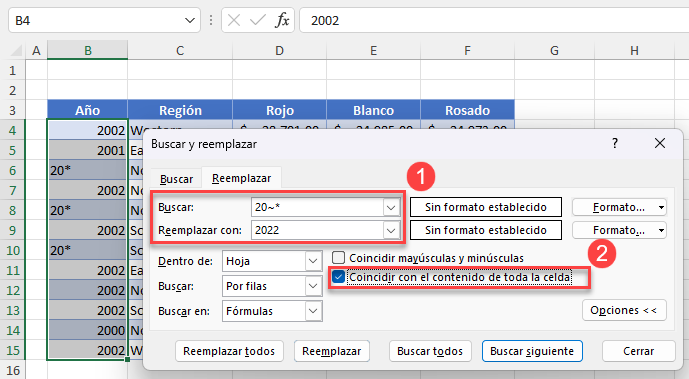Click the Blanco header cell
Image resolution: width=689 pixels, height=379 pixels.
click(x=374, y=110)
